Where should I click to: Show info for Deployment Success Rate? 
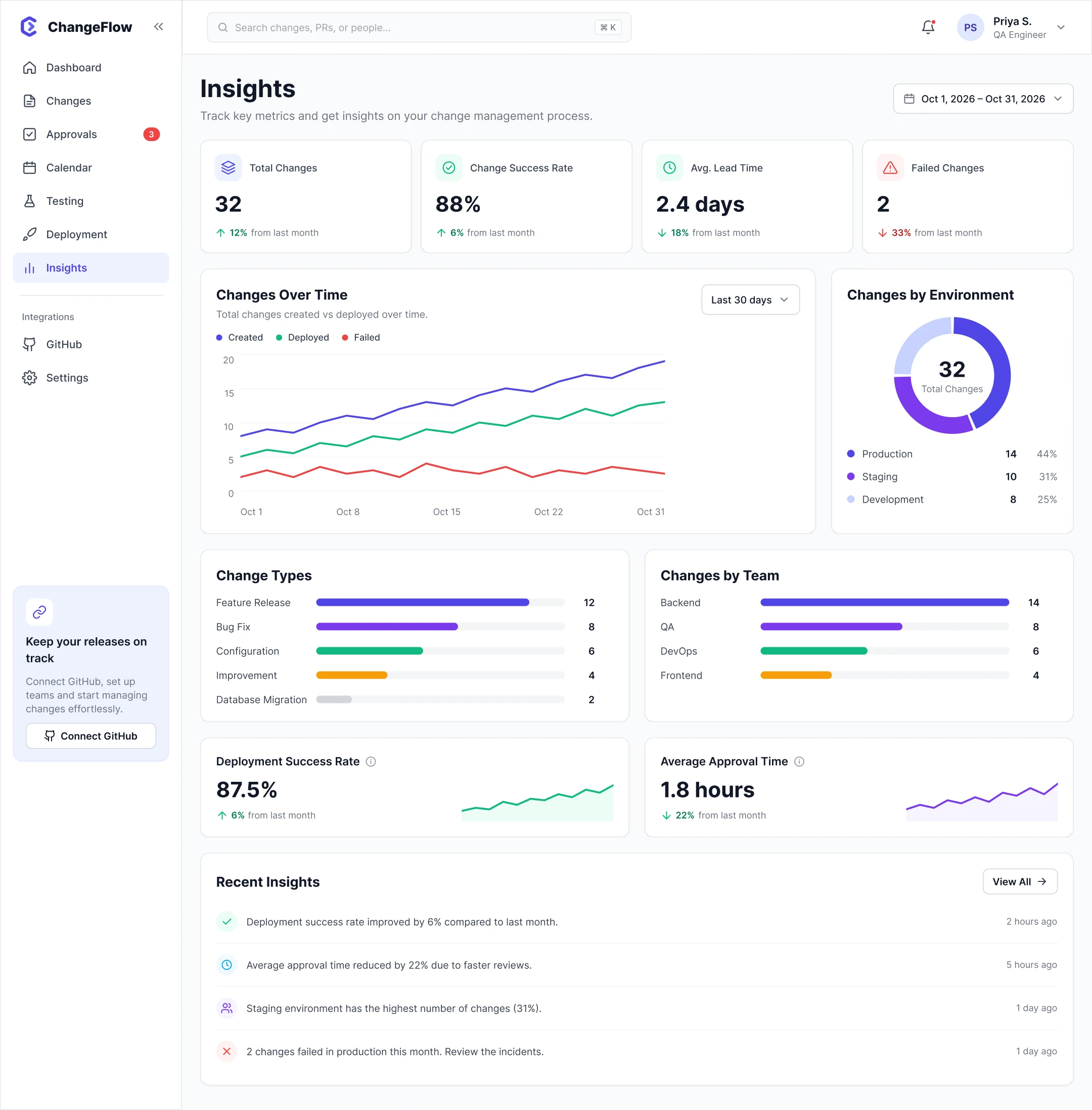click(371, 762)
